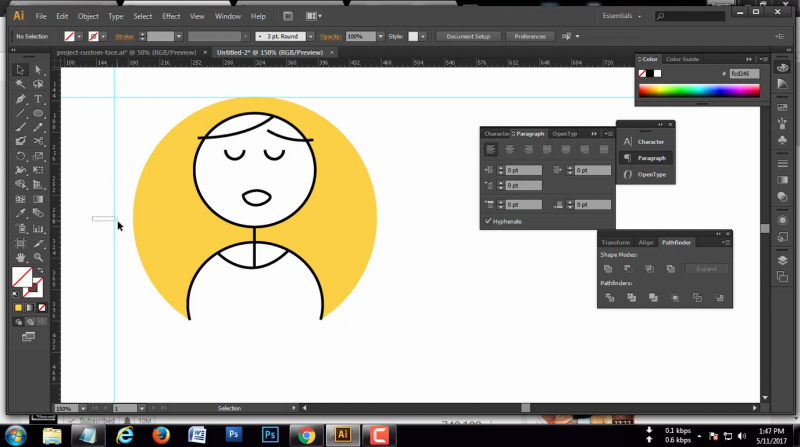
Task: Open the Effect menu
Action: [171, 17]
